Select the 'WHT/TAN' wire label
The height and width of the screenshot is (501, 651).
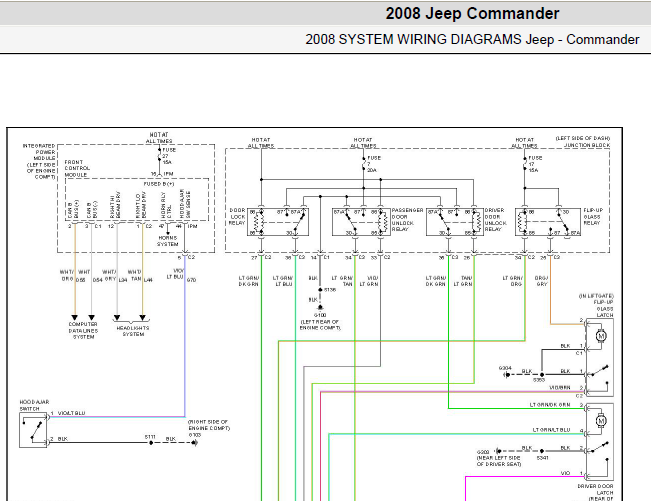(135, 276)
